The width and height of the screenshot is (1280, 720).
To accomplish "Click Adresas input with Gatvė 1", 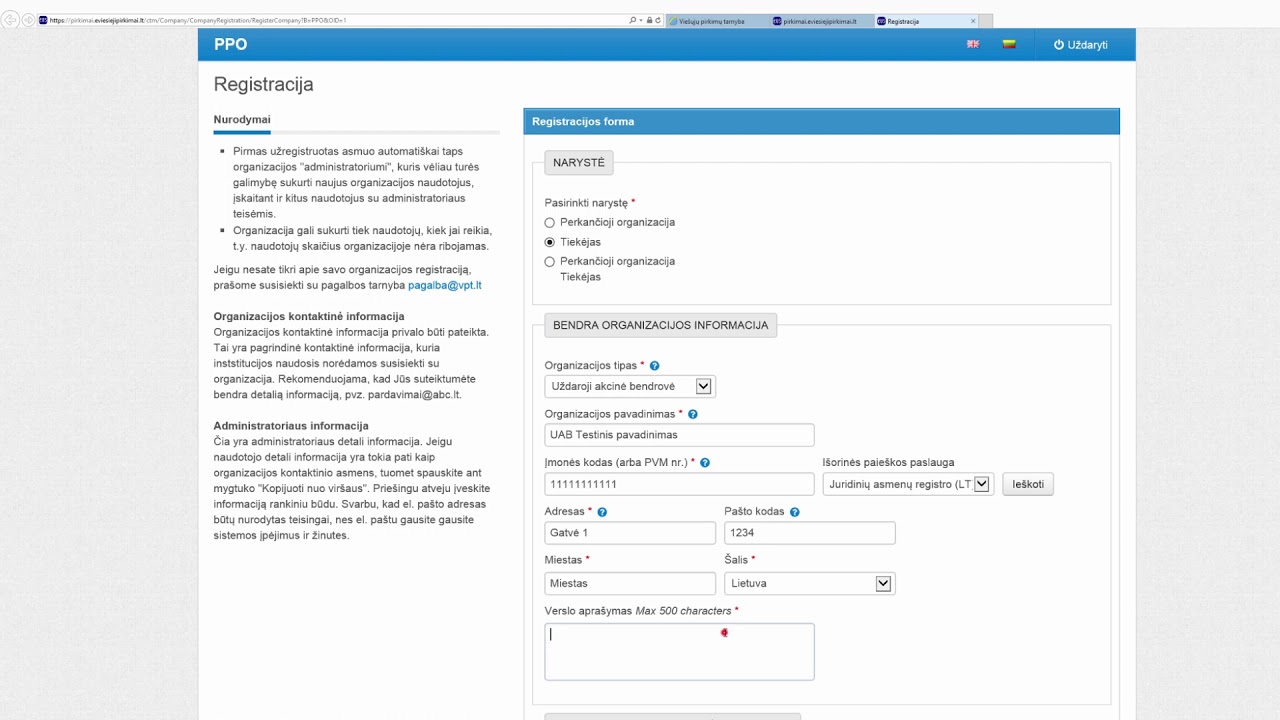I will (630, 533).
